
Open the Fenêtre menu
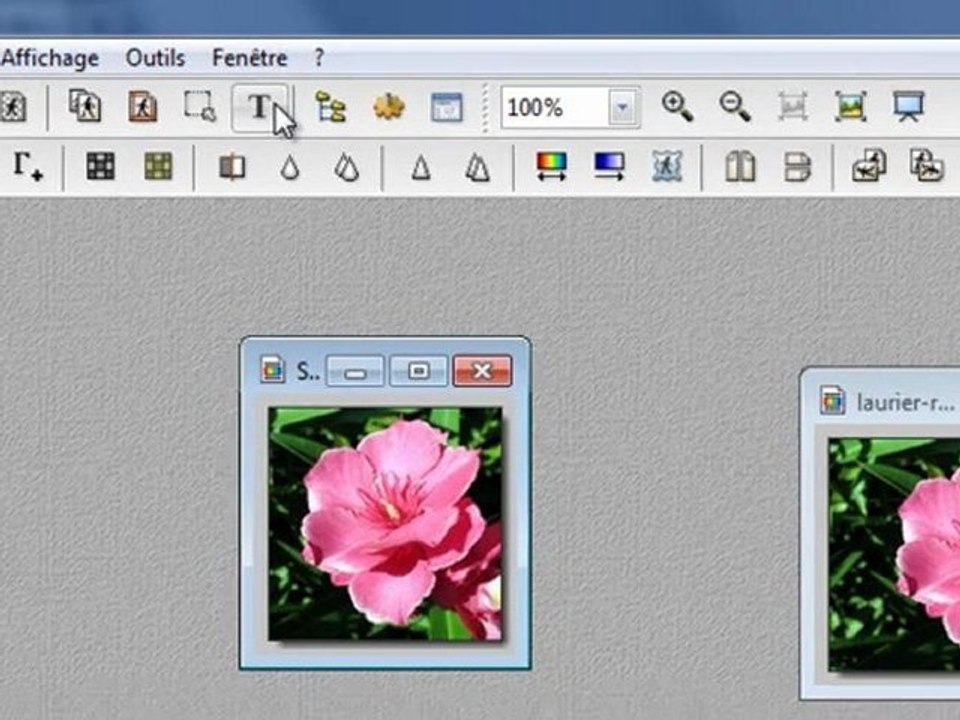[x=250, y=58]
